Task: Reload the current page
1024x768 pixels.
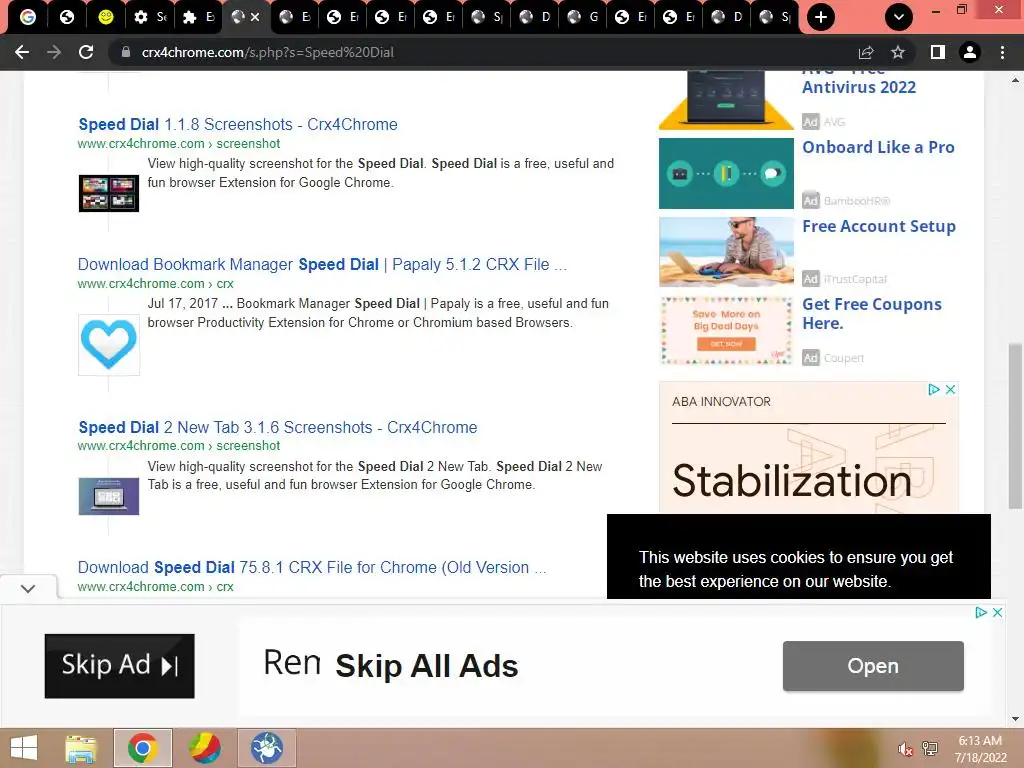Action: pos(86,52)
